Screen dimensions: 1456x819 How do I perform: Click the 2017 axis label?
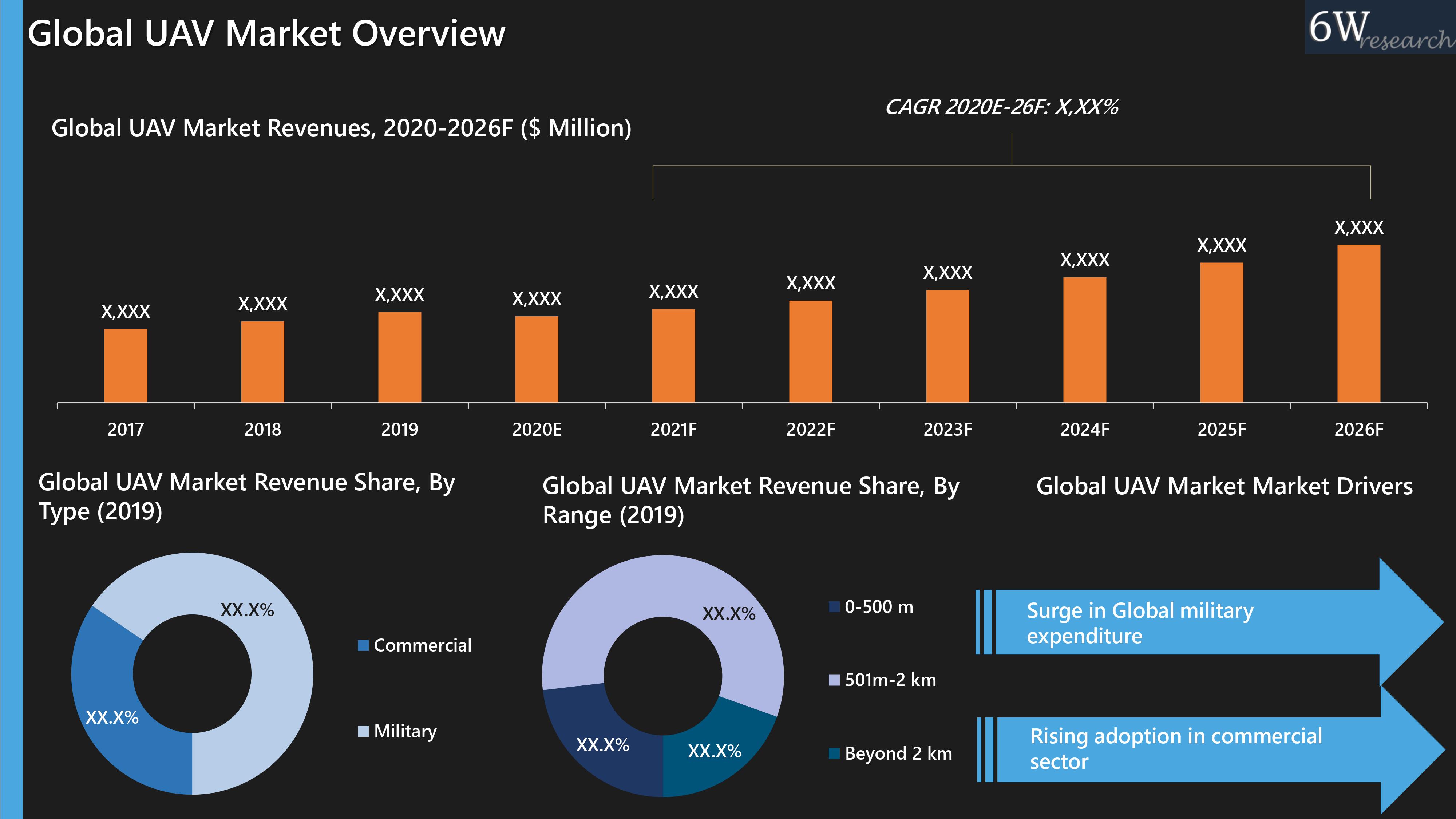point(126,430)
